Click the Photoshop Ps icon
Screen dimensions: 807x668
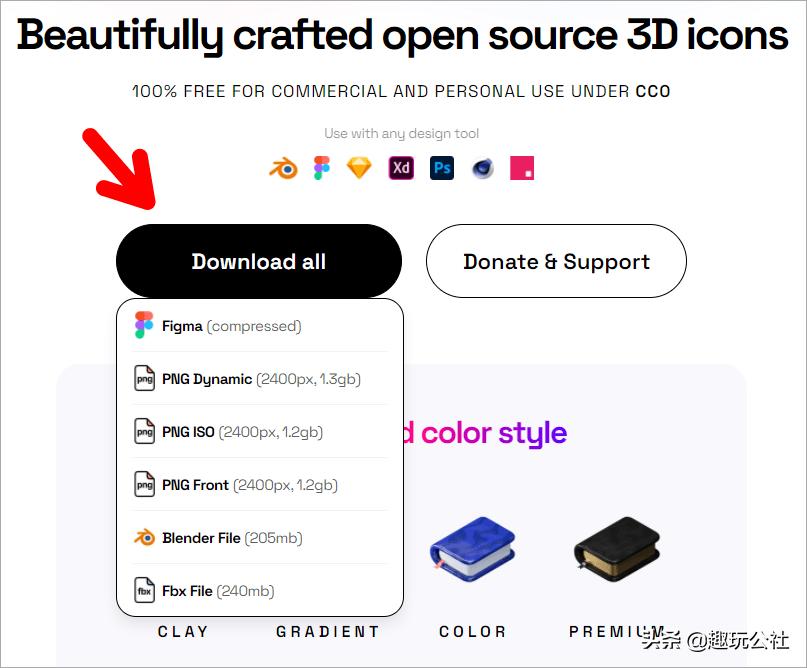click(x=442, y=168)
